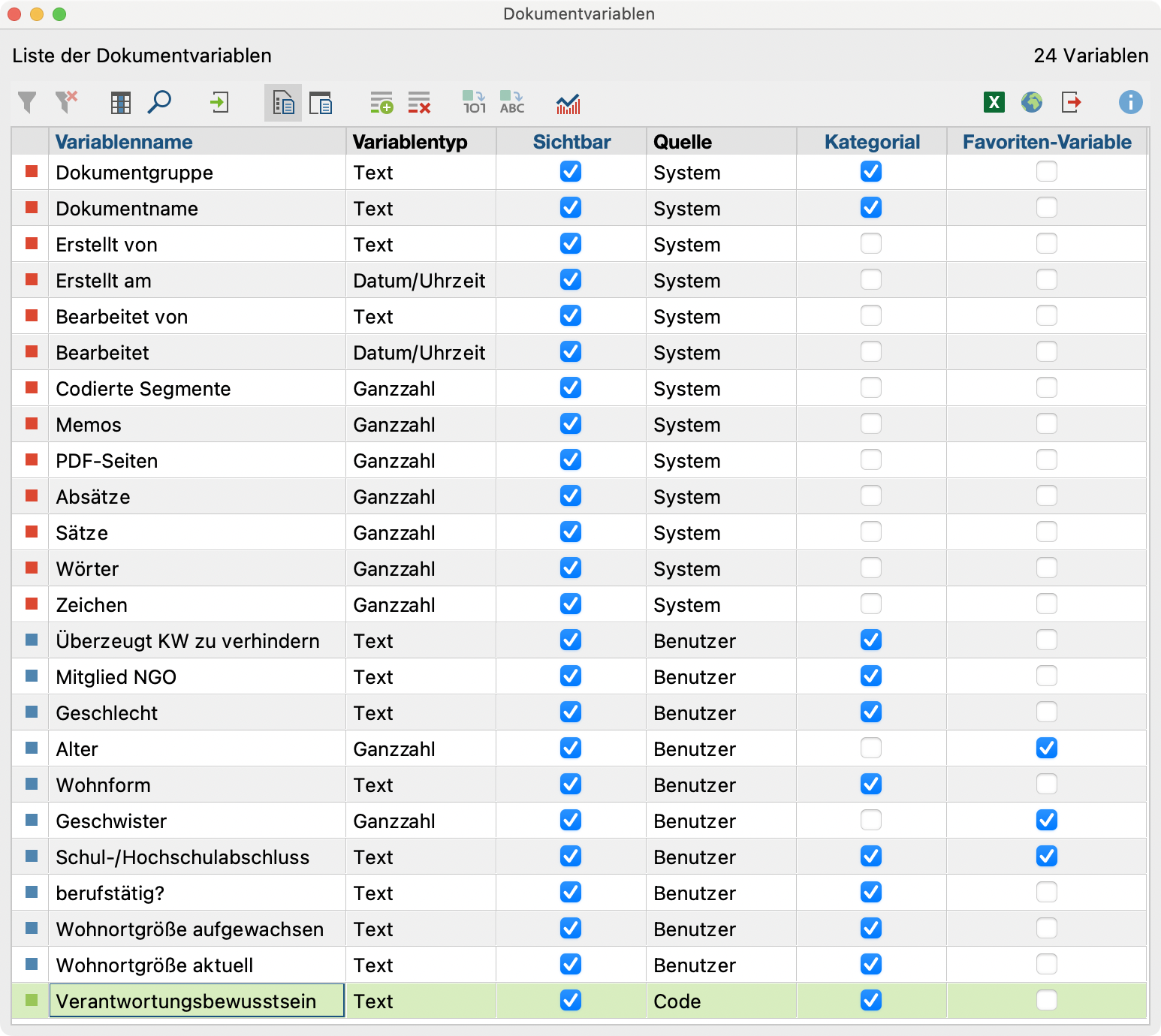The height and width of the screenshot is (1036, 1161).
Task: Click the blue square beside Geschlecht
Action: click(32, 712)
